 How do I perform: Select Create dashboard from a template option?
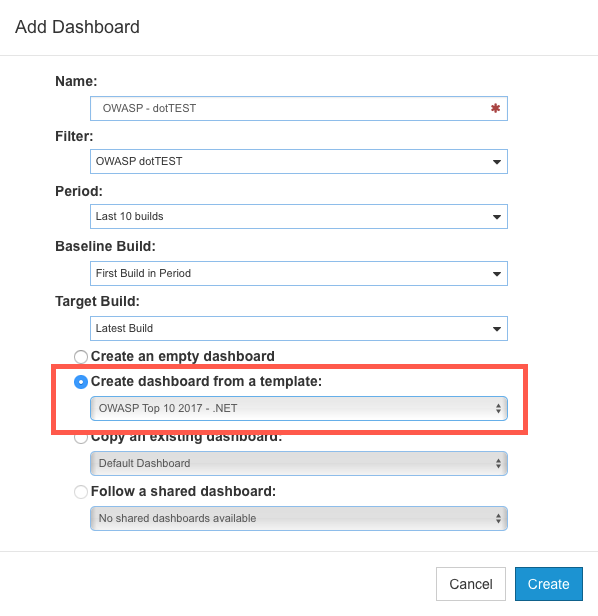[x=81, y=382]
